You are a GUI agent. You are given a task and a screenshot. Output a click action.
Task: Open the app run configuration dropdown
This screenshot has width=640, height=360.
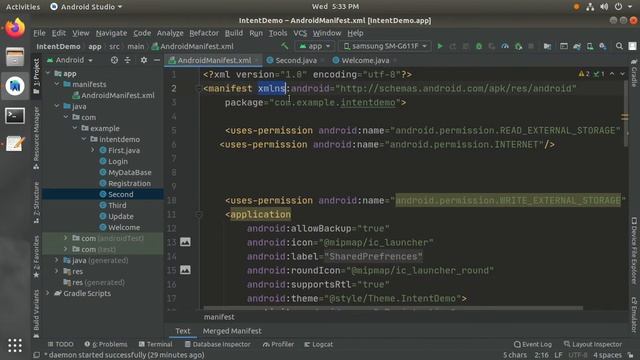pos(315,47)
